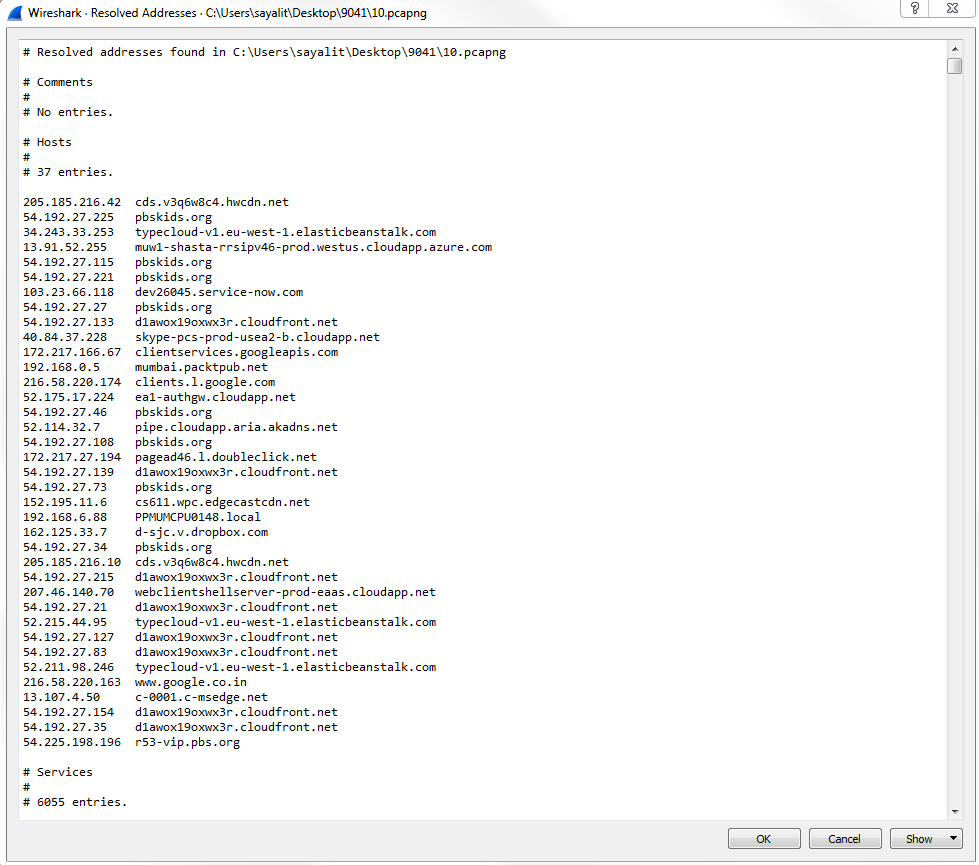The height and width of the screenshot is (865, 979).
Task: Click the help question mark button
Action: pyautogui.click(x=915, y=8)
